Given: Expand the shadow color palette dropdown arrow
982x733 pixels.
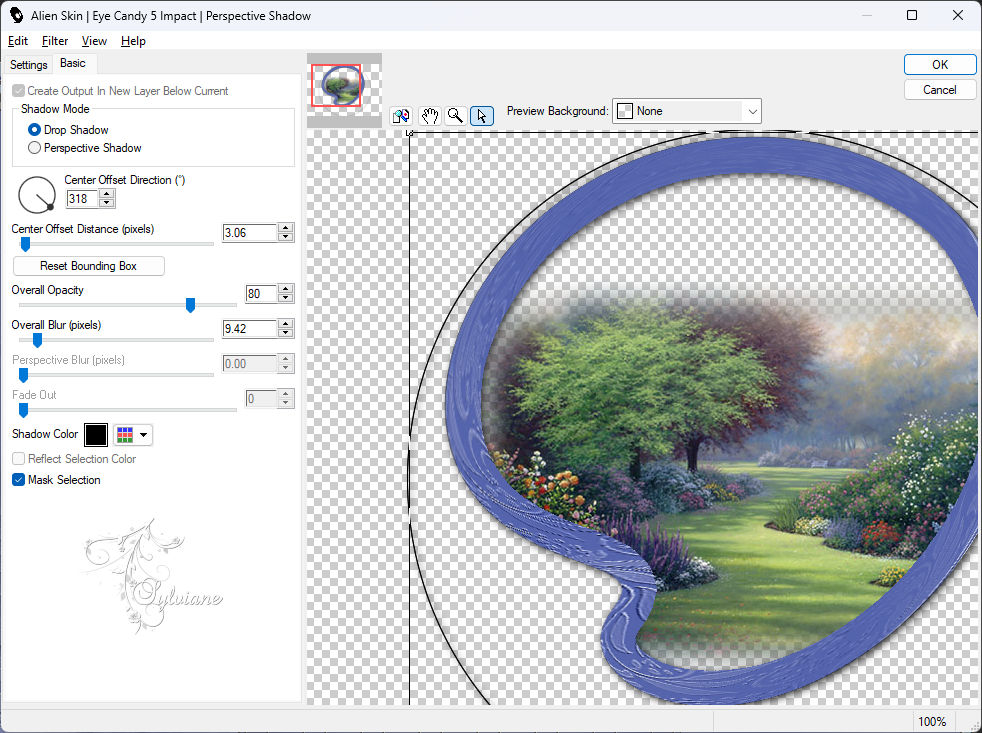Looking at the screenshot, I should (x=144, y=435).
